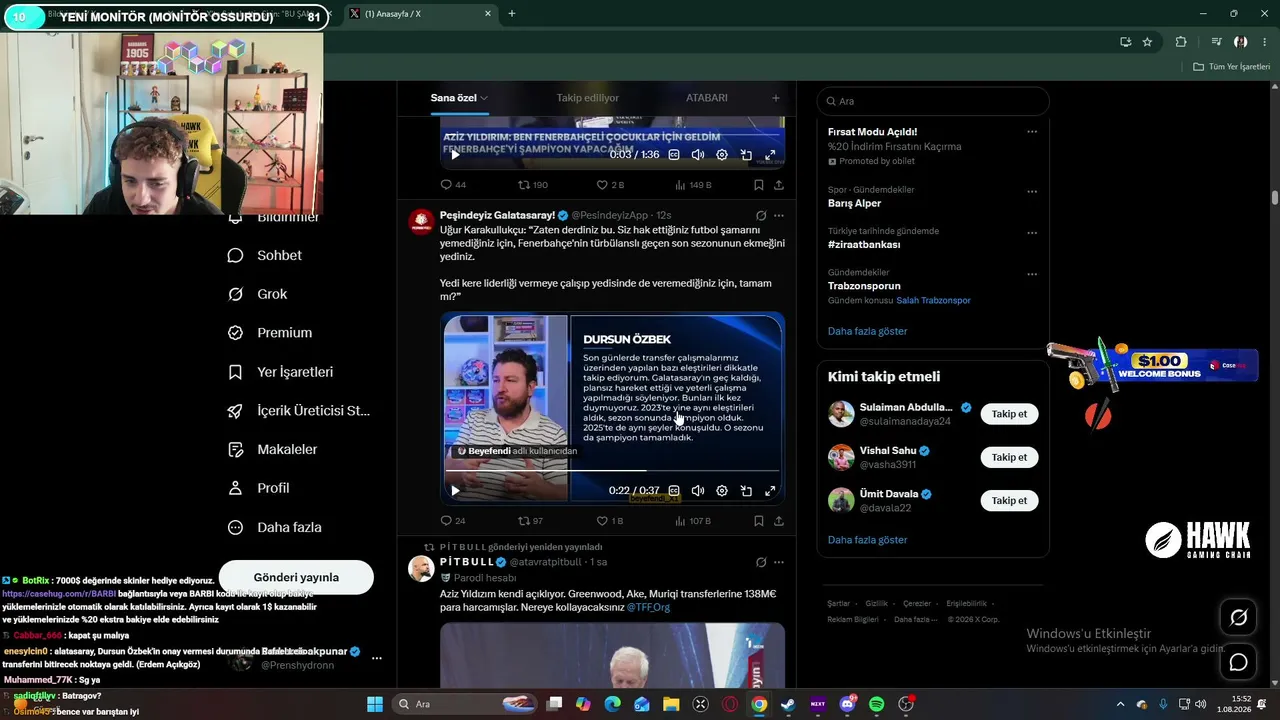
Task: Go fullscreen on the Dursun Özbek video
Action: [770, 491]
